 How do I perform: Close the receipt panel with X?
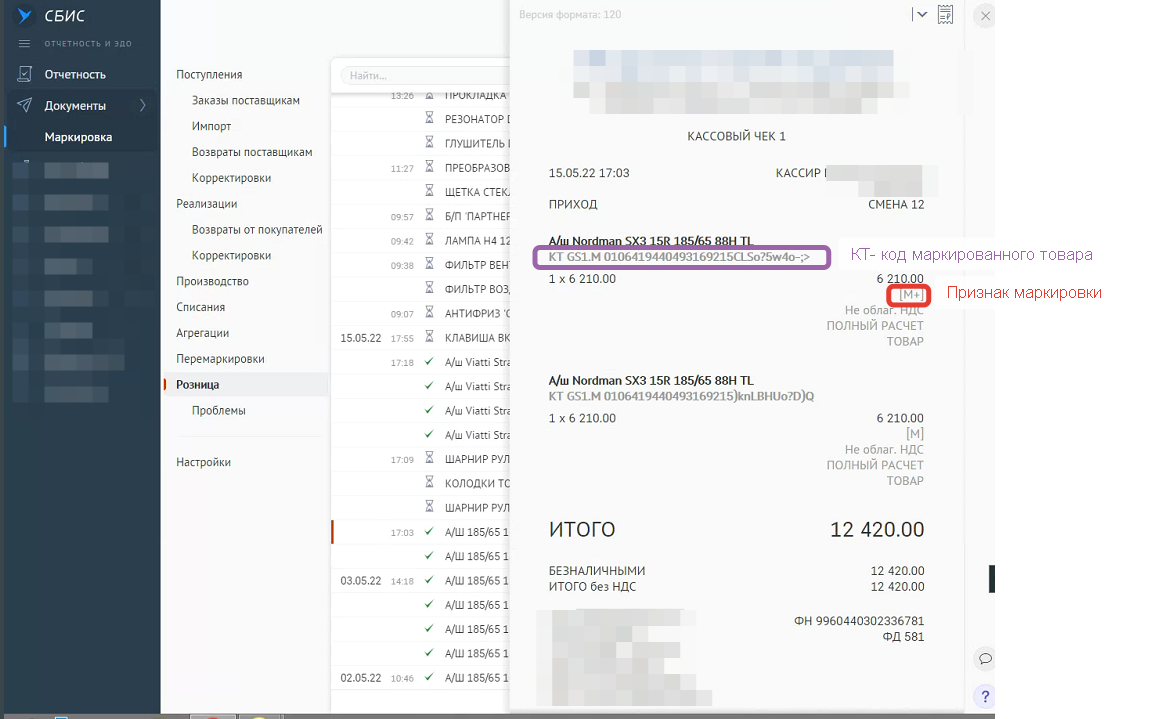pos(985,16)
